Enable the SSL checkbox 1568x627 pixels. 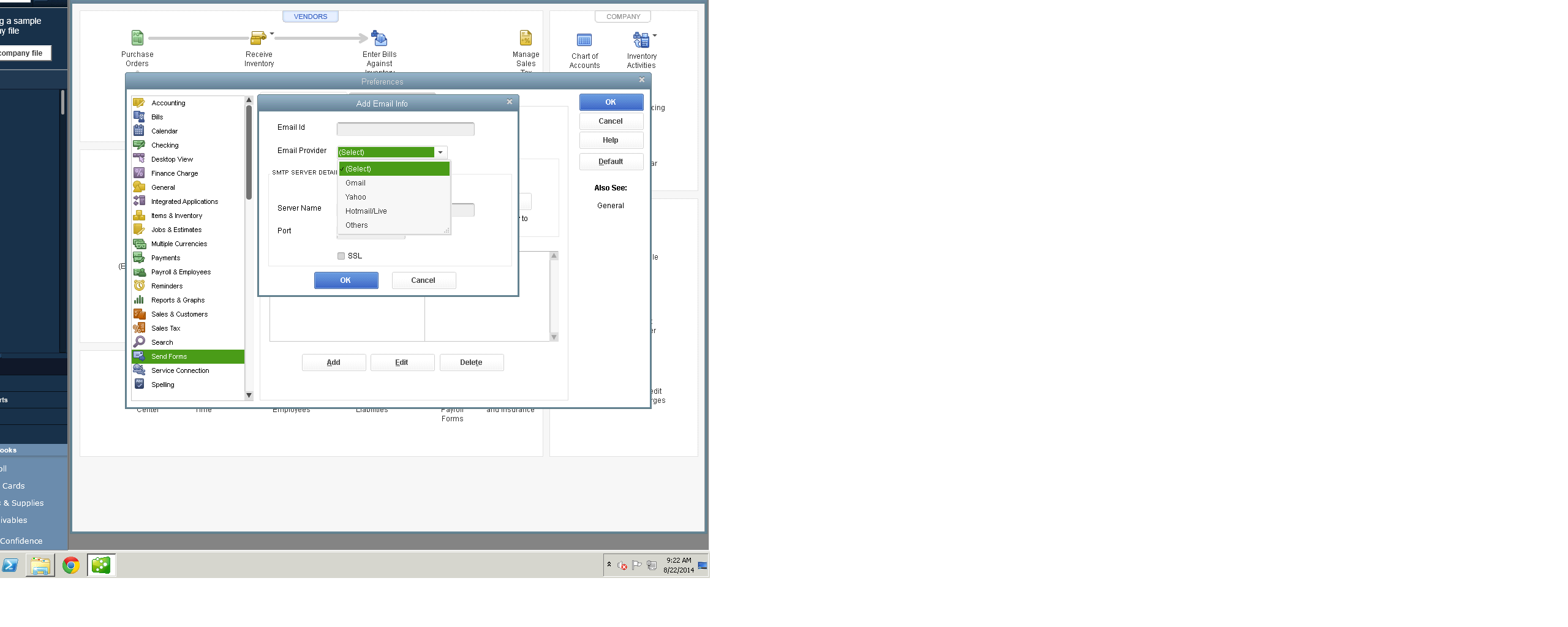[x=341, y=256]
